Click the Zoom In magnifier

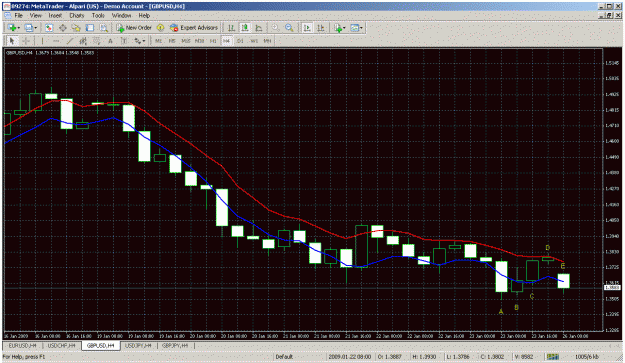coord(275,27)
